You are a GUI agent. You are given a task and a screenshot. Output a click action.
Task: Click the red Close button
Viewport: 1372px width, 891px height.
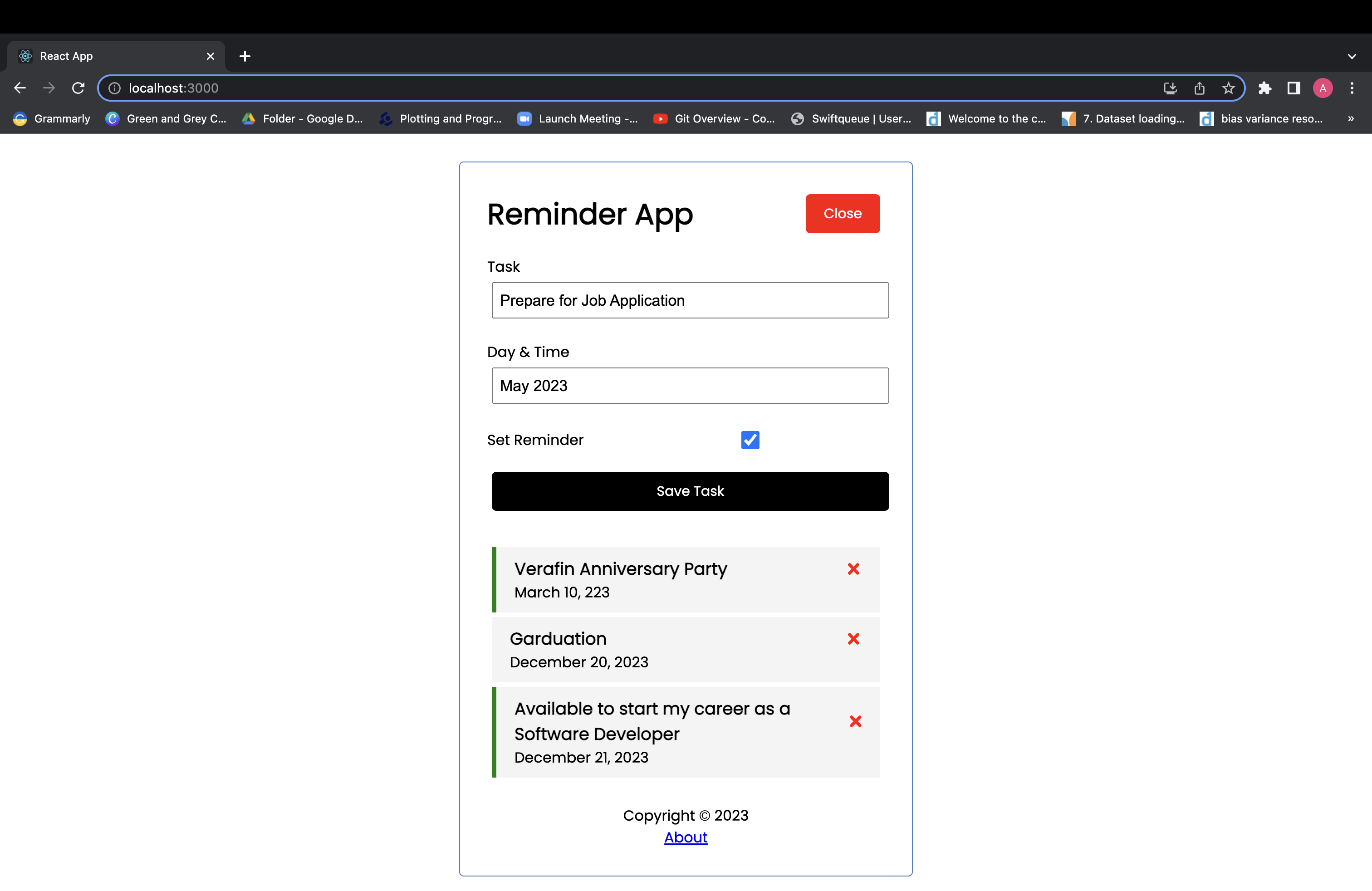click(x=842, y=213)
